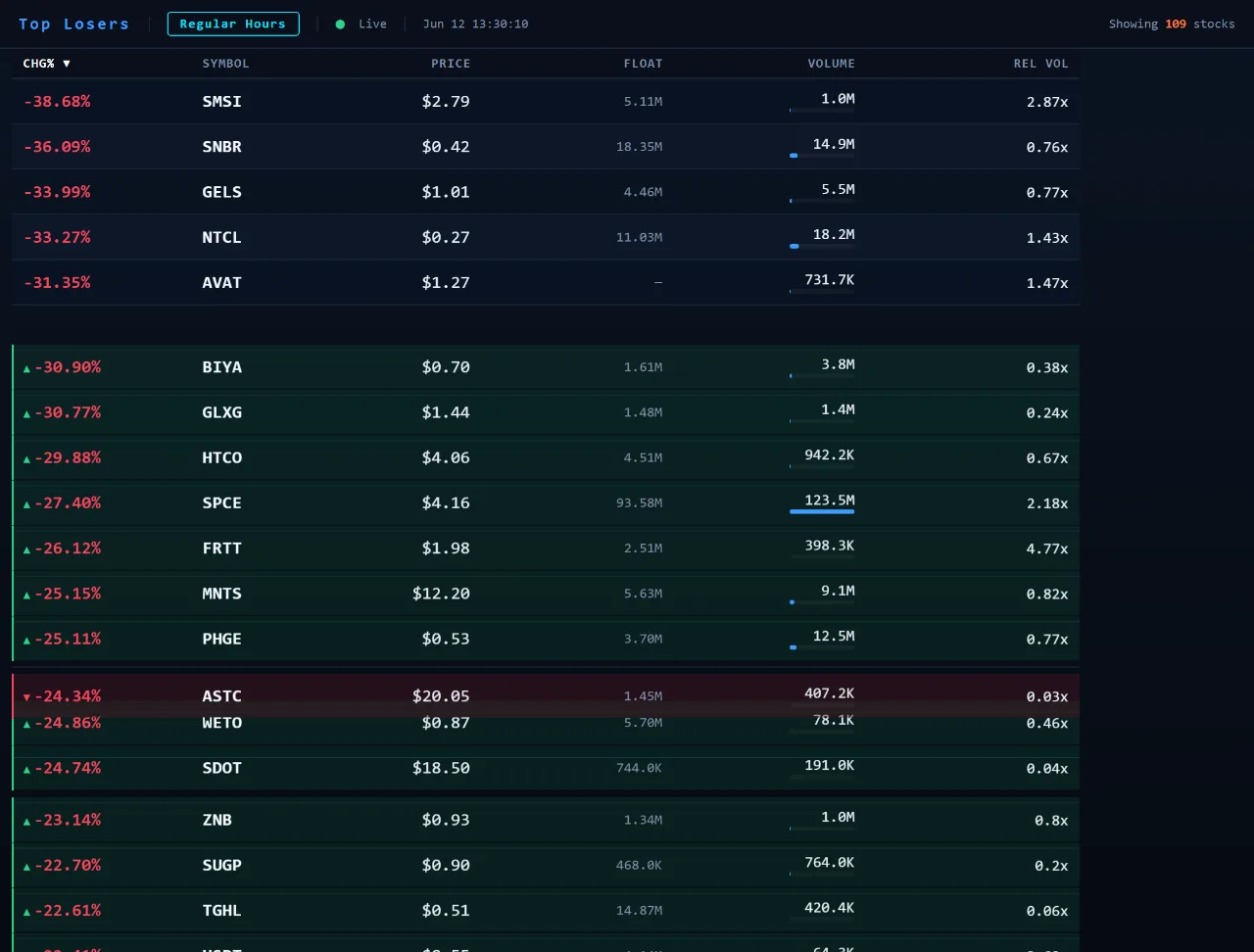Click the green up arrow beside SUGP
This screenshot has height=952, width=1254.
coord(27,866)
